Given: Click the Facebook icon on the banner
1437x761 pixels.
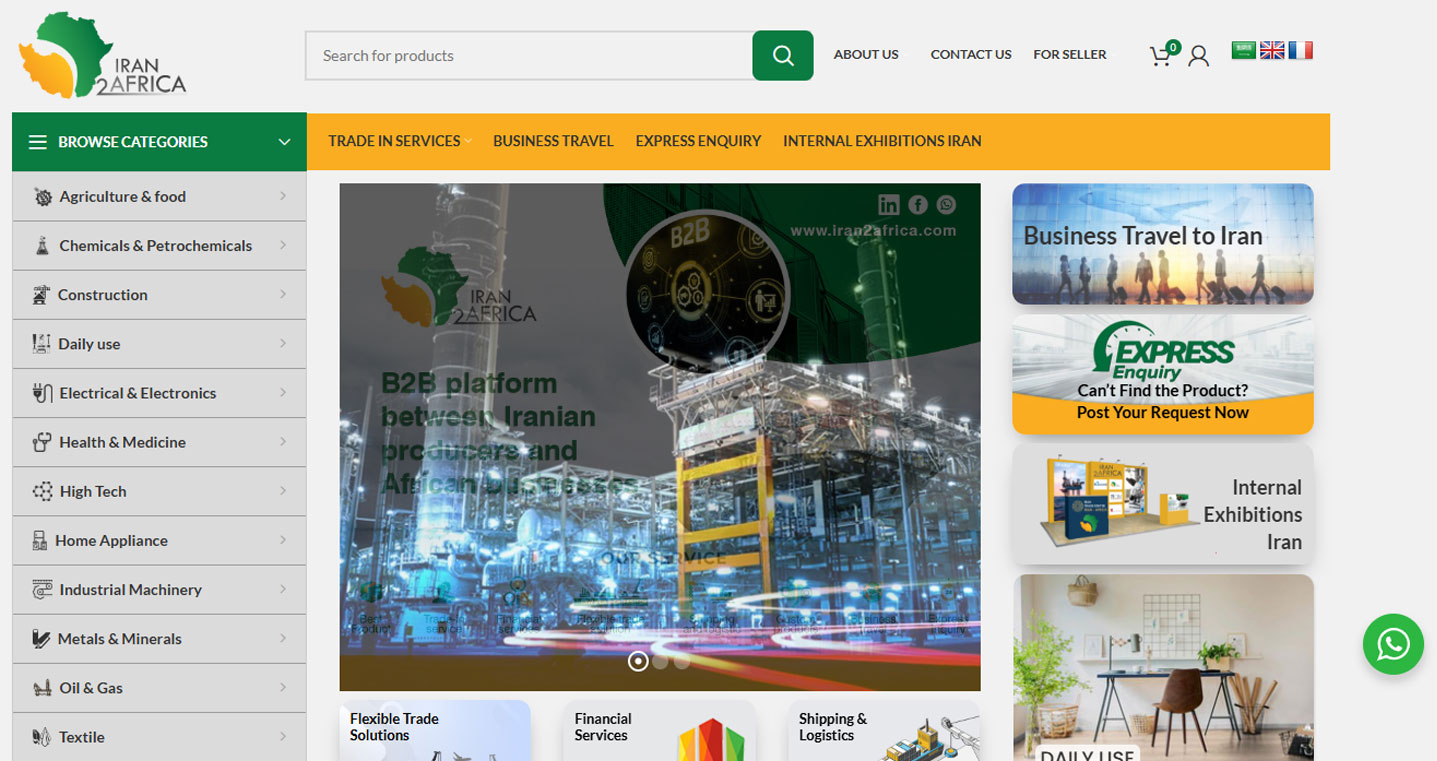Looking at the screenshot, I should (x=918, y=205).
